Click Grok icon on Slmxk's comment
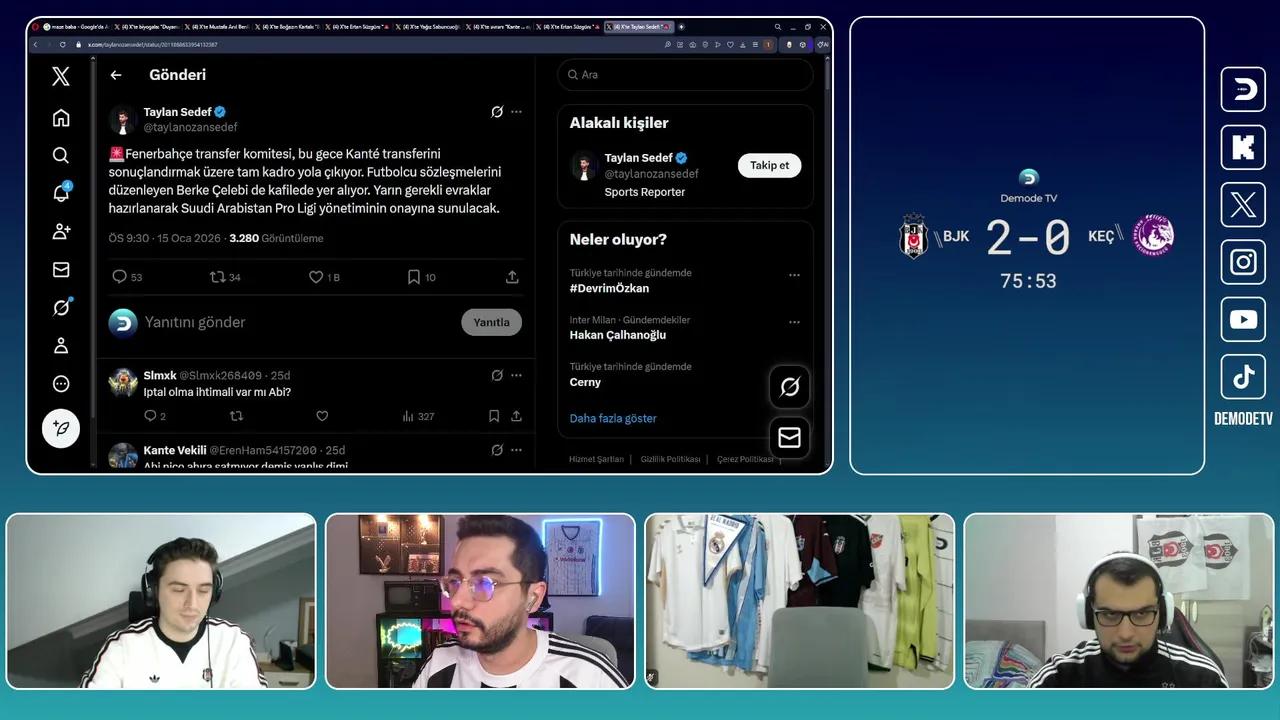Image resolution: width=1280 pixels, height=720 pixels. tap(497, 376)
